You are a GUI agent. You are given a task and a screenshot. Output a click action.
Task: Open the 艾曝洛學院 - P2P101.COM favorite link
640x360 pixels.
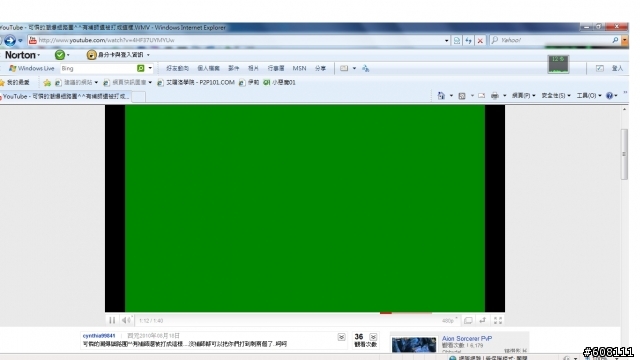click(196, 82)
